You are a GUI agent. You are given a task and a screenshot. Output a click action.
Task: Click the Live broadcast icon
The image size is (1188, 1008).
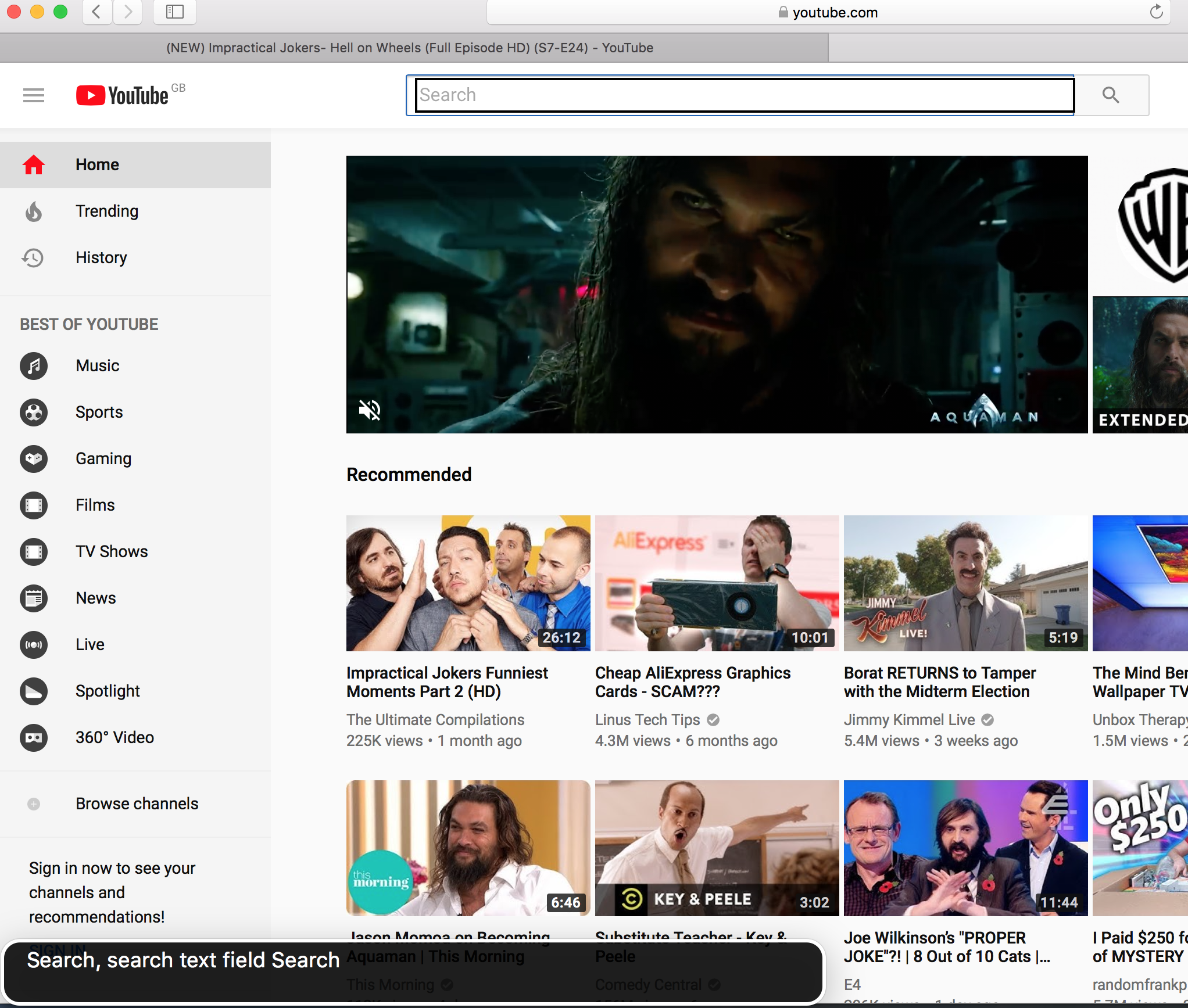34,645
